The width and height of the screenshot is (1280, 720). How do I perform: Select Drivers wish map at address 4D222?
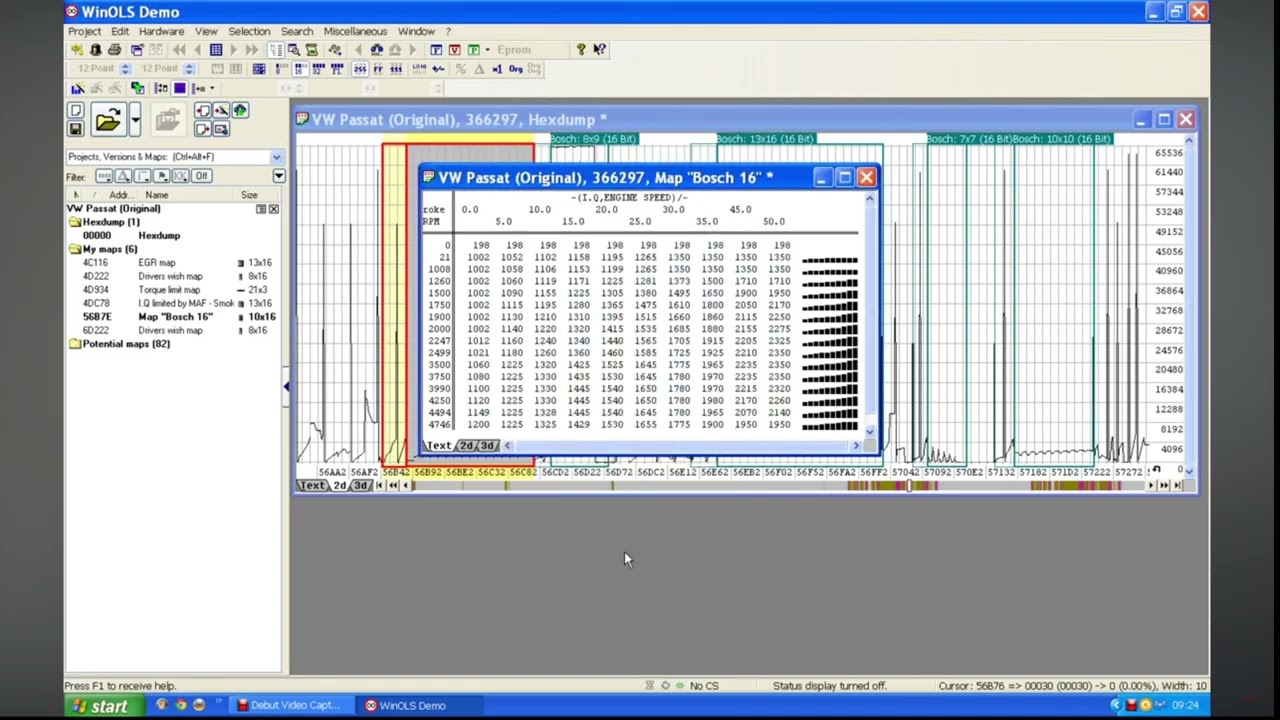click(x=176, y=276)
